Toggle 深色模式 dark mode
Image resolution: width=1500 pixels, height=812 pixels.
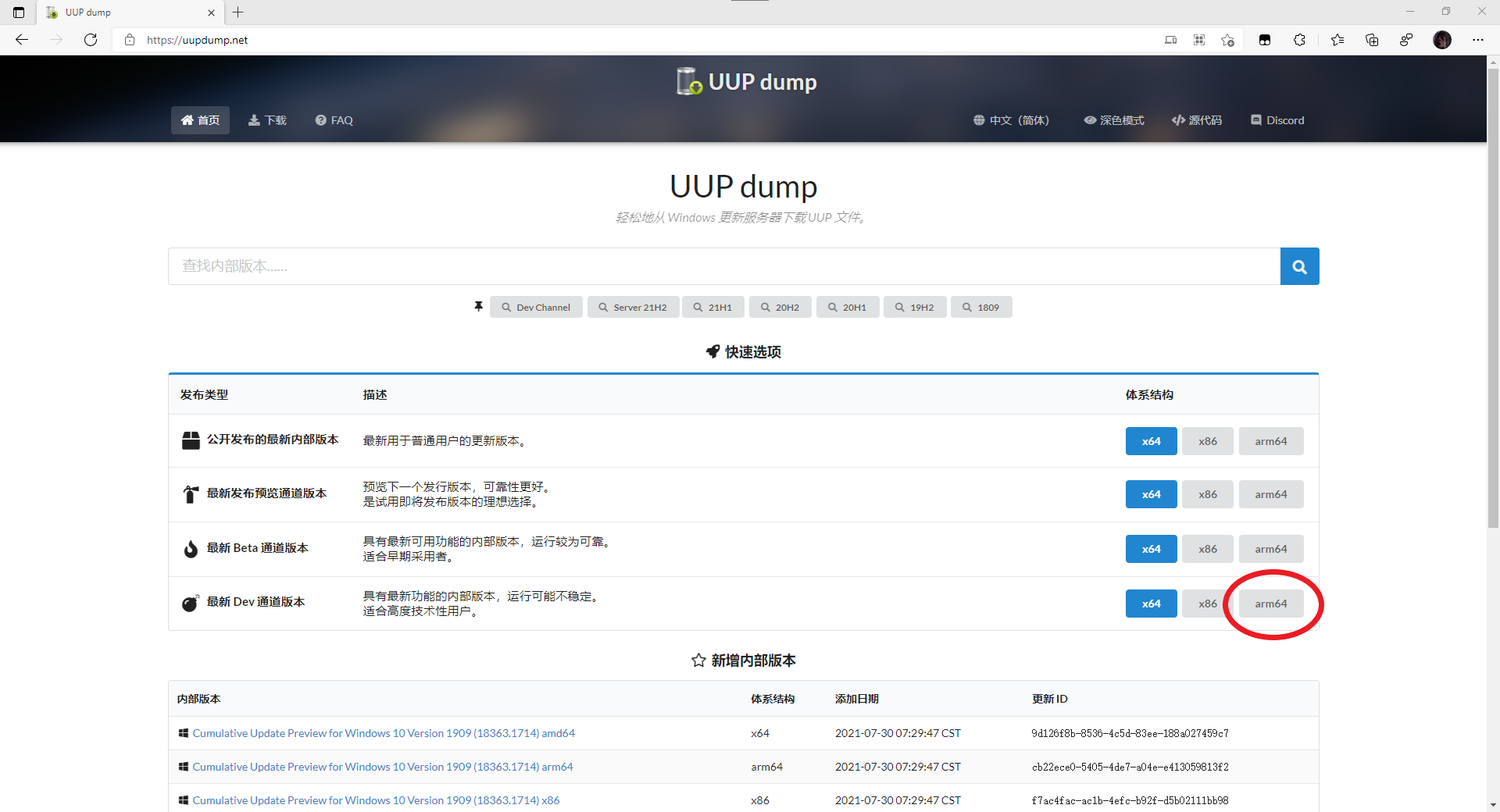(x=1113, y=120)
